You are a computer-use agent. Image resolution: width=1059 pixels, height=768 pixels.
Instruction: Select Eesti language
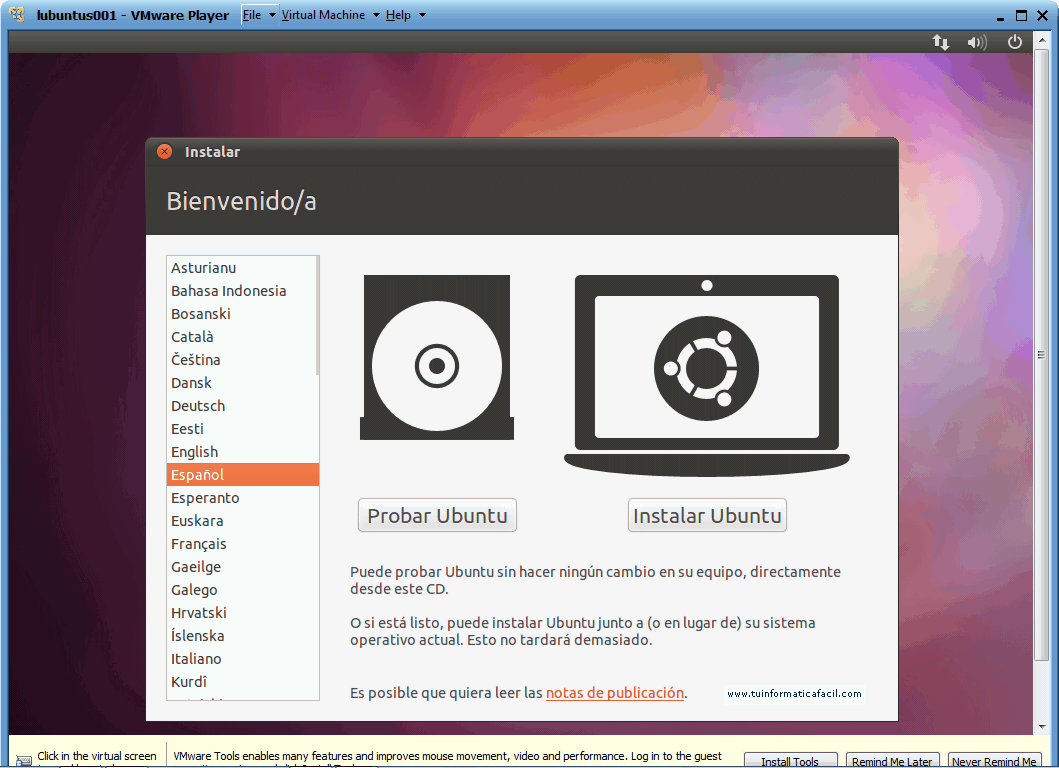[x=242, y=429]
